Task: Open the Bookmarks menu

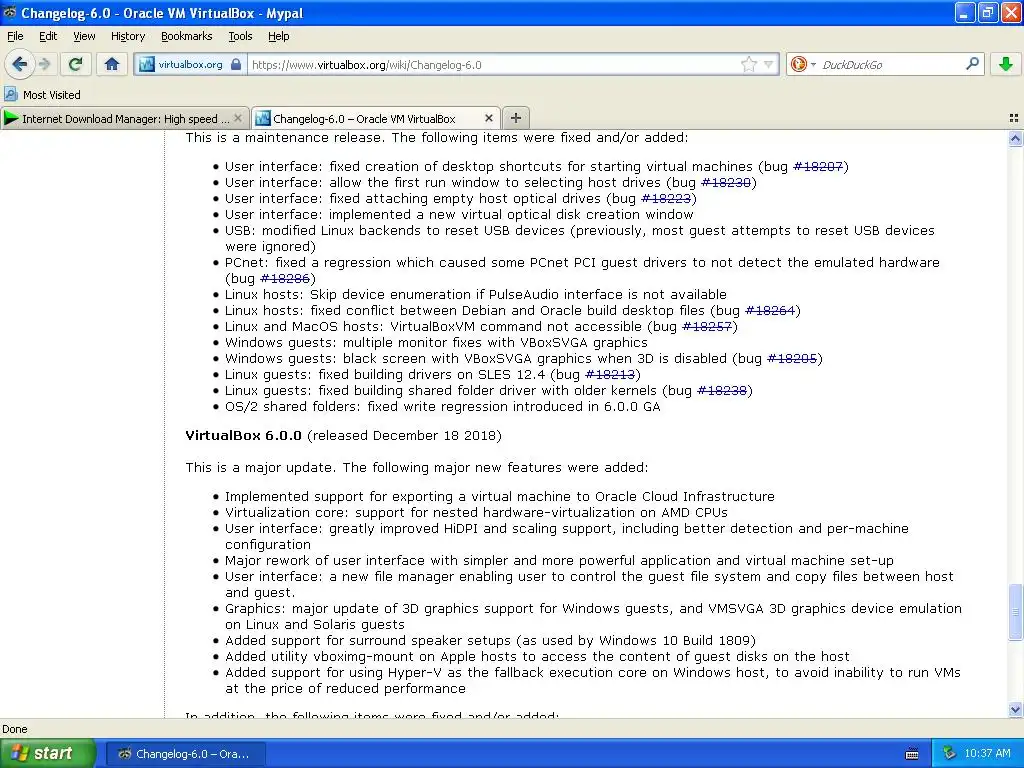Action: 187,37
